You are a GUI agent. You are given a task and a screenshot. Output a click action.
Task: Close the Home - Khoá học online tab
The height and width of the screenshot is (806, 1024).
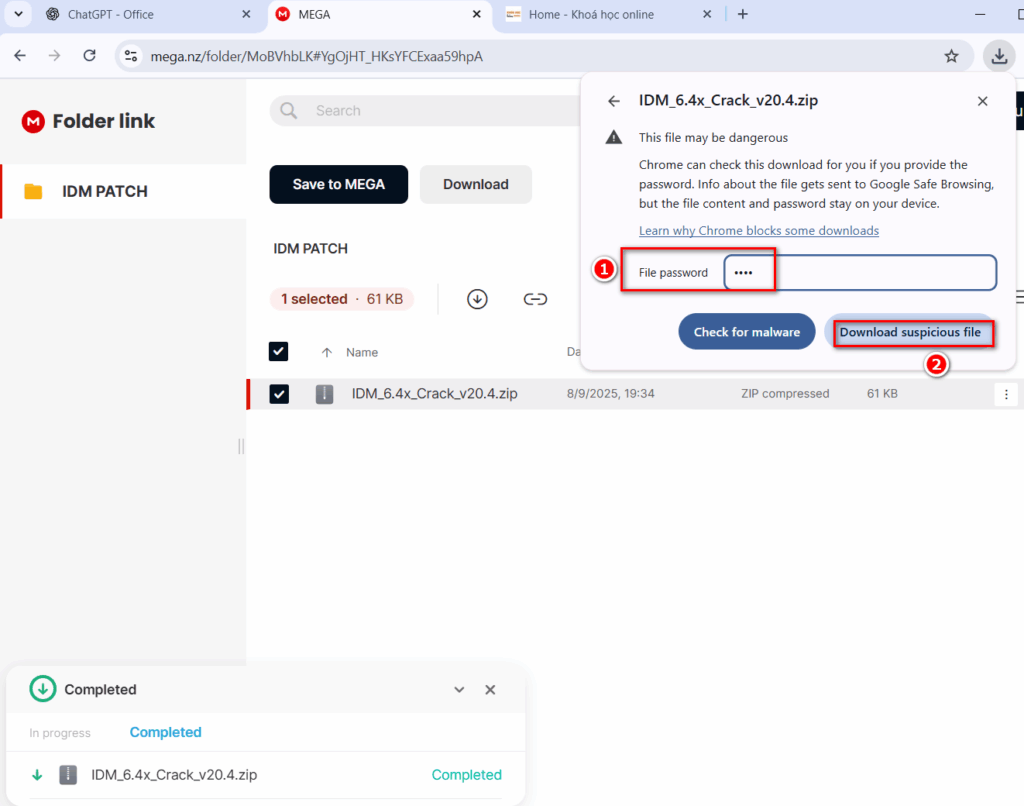point(707,14)
